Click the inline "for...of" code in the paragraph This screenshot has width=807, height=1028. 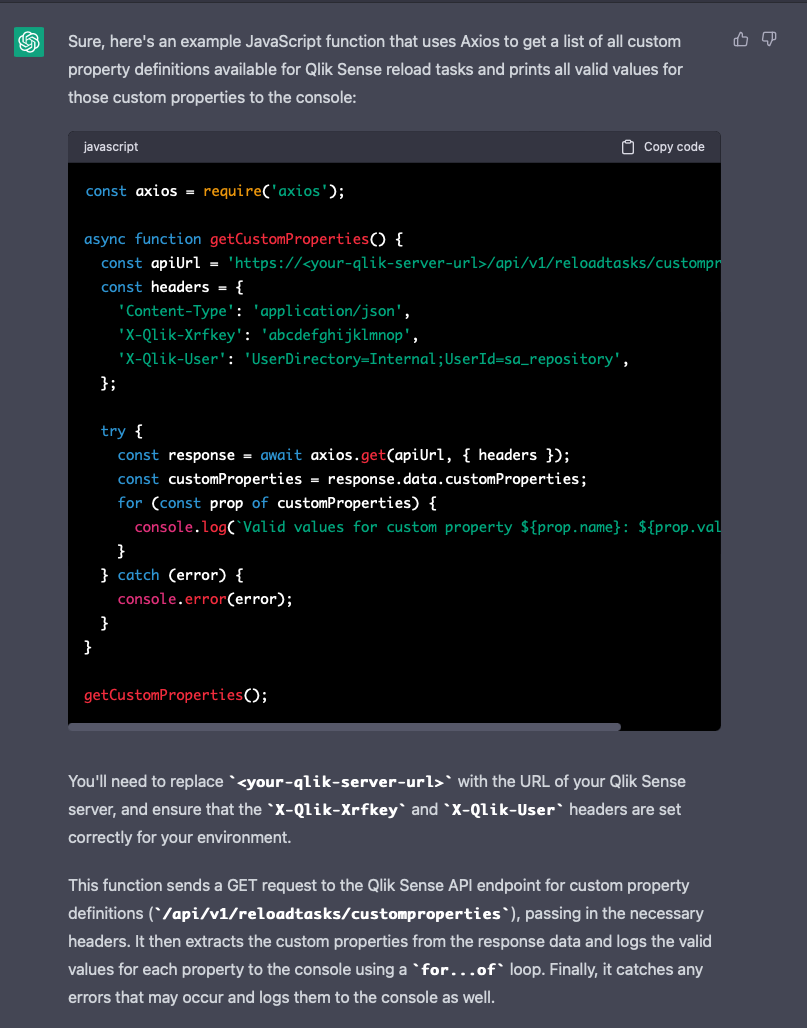[x=459, y=970]
